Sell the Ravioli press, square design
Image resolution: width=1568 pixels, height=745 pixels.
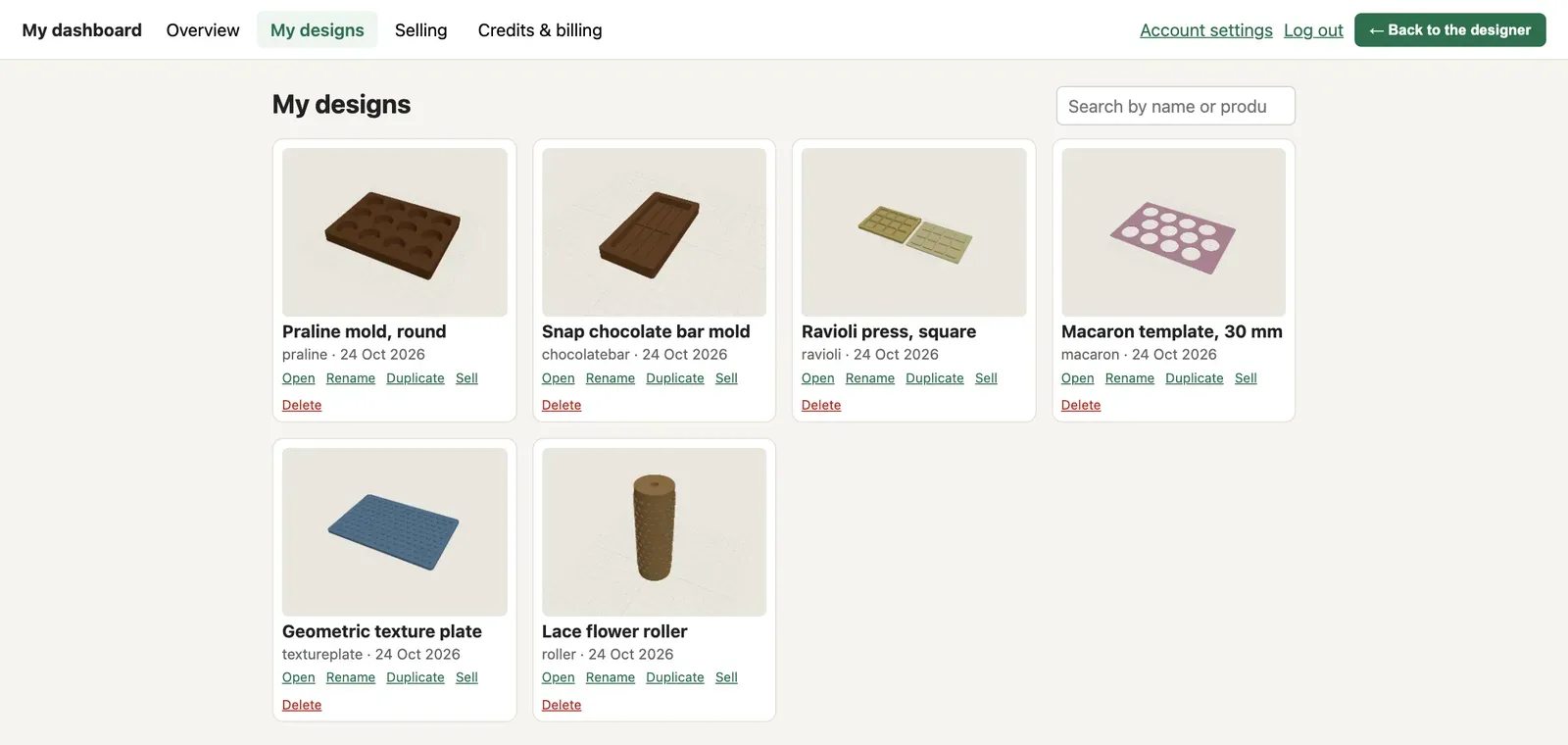(986, 378)
